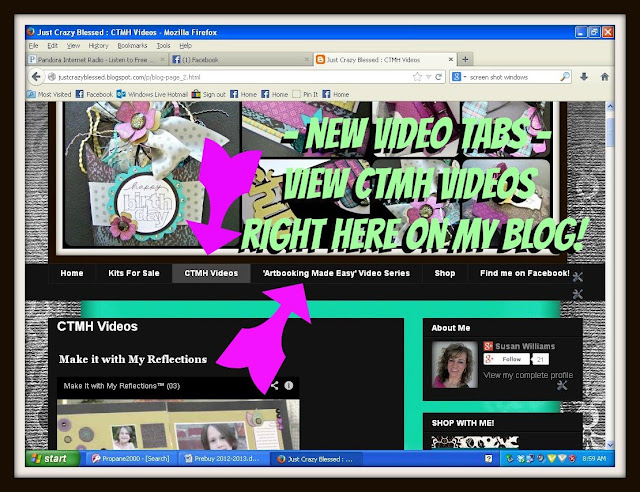Play the Make It with My Reflections video
Image resolution: width=640 pixels, height=492 pixels.
pos(178,425)
